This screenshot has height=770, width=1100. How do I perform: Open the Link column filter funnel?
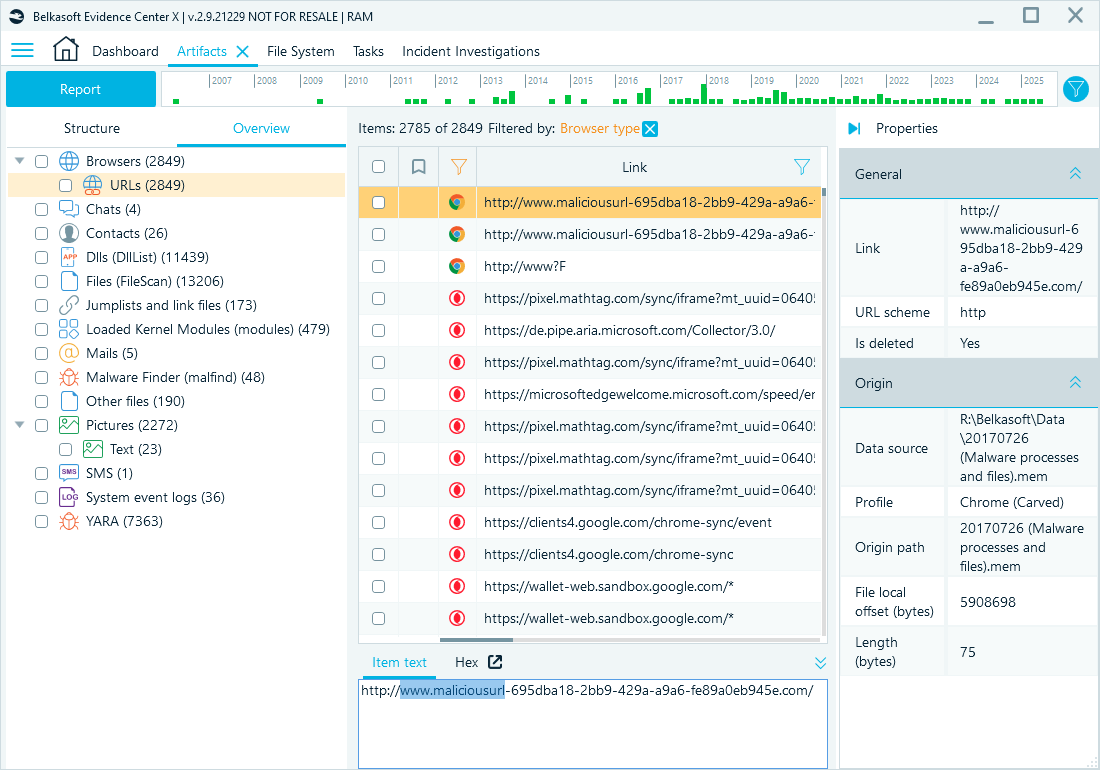coord(801,167)
